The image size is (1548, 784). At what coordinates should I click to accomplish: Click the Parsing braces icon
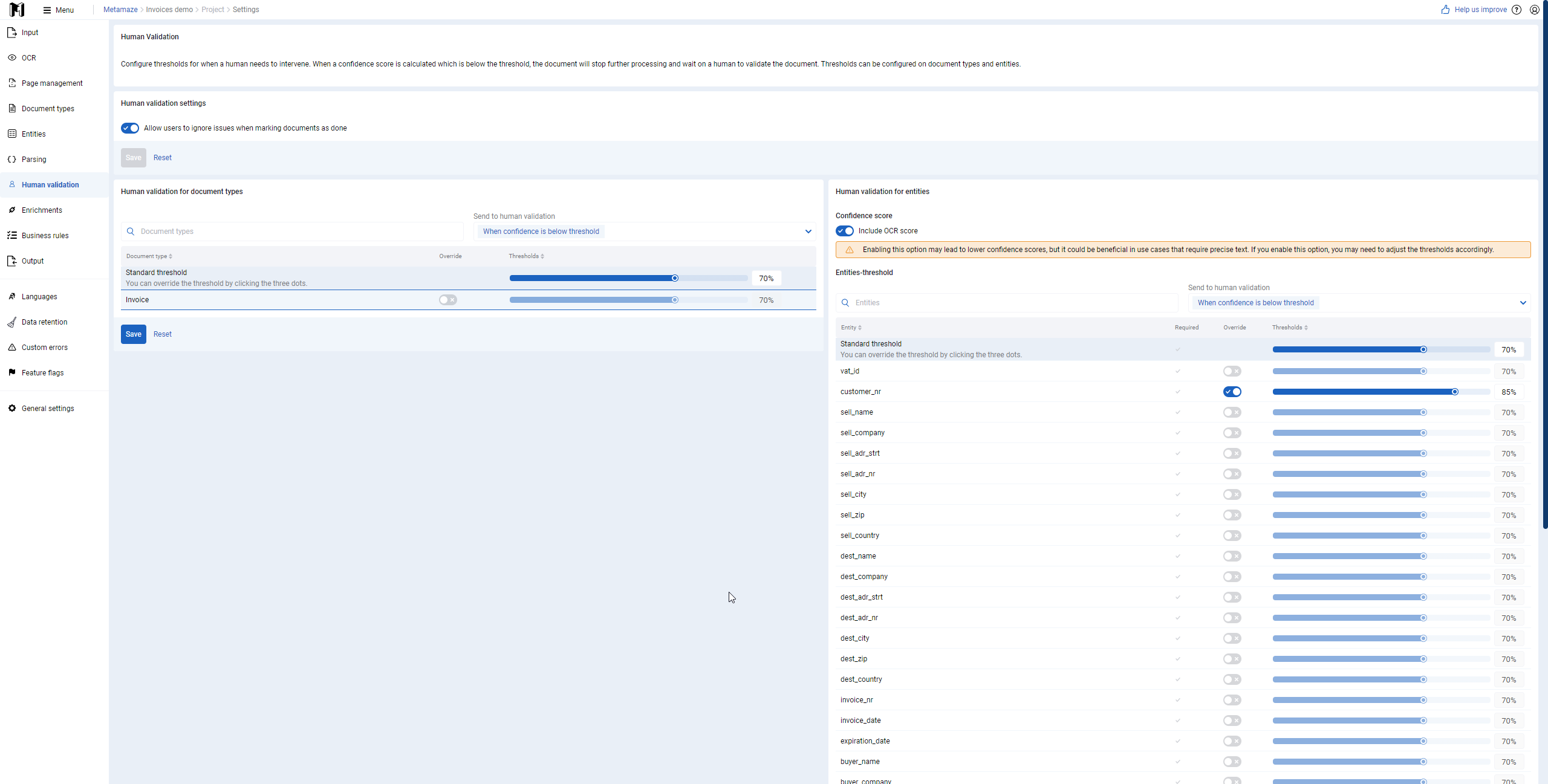click(12, 160)
